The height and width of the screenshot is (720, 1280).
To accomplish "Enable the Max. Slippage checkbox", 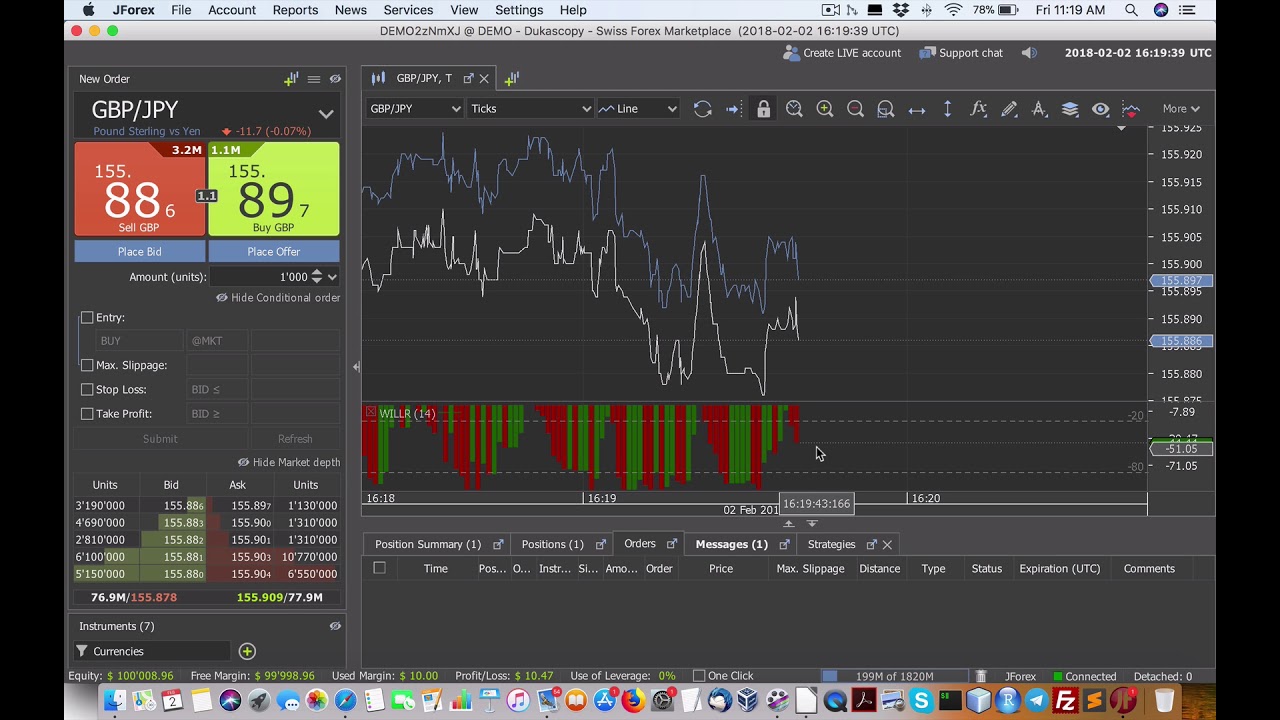I will [87, 366].
